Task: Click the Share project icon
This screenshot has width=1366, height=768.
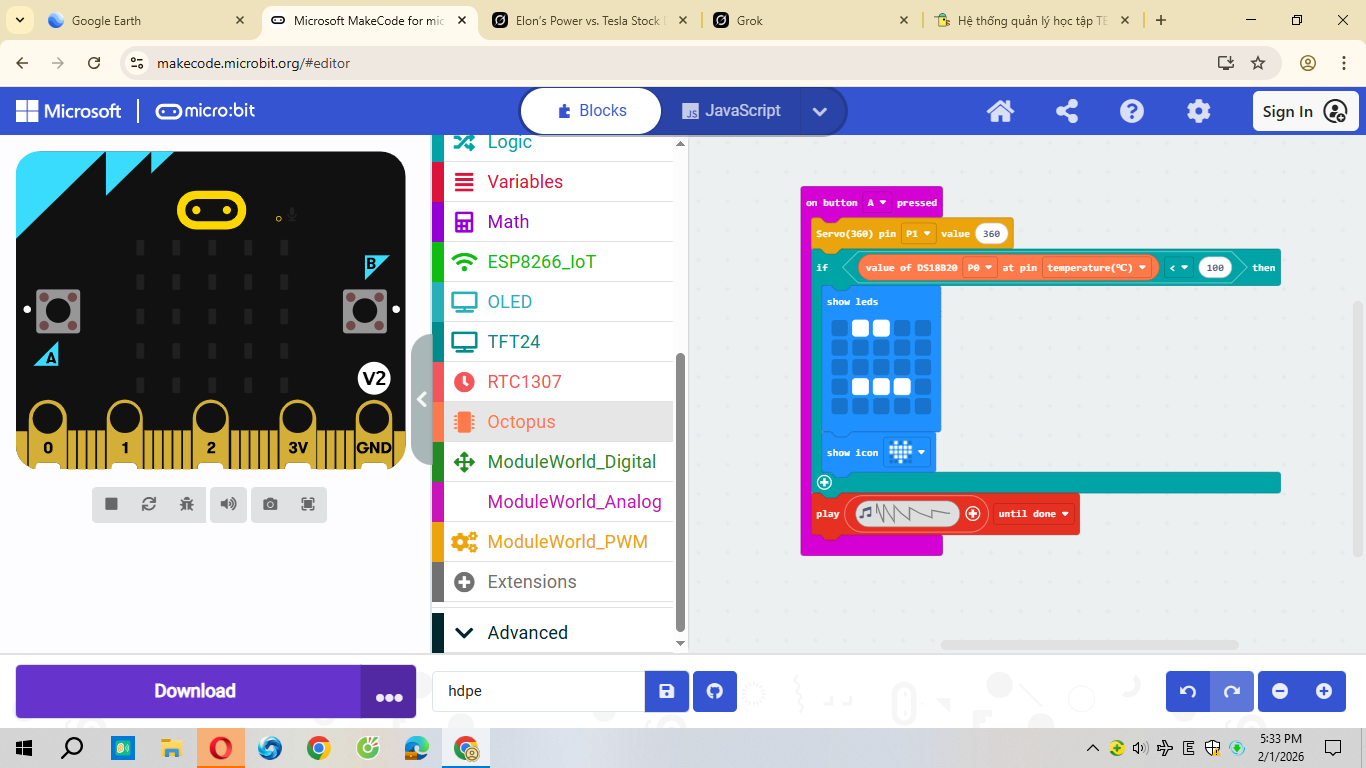Action: click(x=1066, y=111)
